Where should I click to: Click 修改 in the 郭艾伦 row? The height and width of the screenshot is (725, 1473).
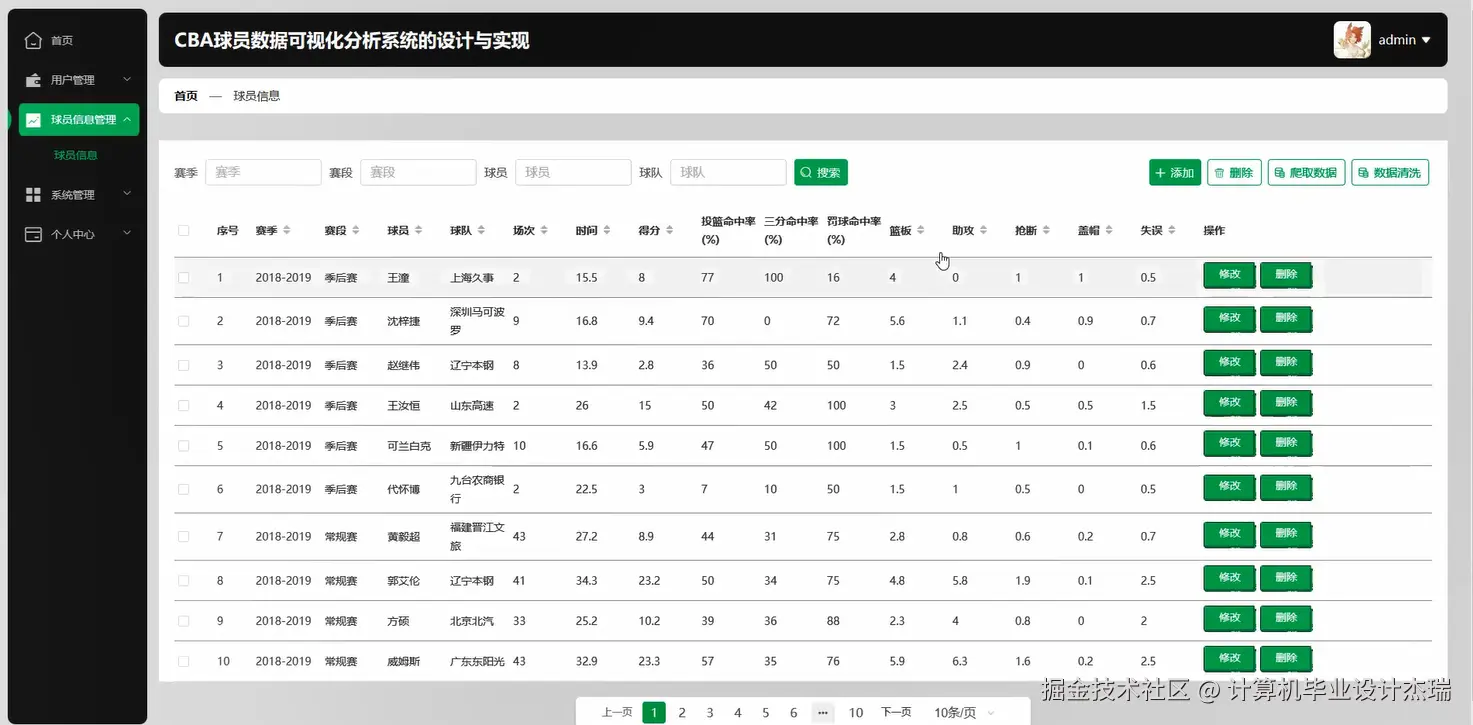pyautogui.click(x=1229, y=579)
